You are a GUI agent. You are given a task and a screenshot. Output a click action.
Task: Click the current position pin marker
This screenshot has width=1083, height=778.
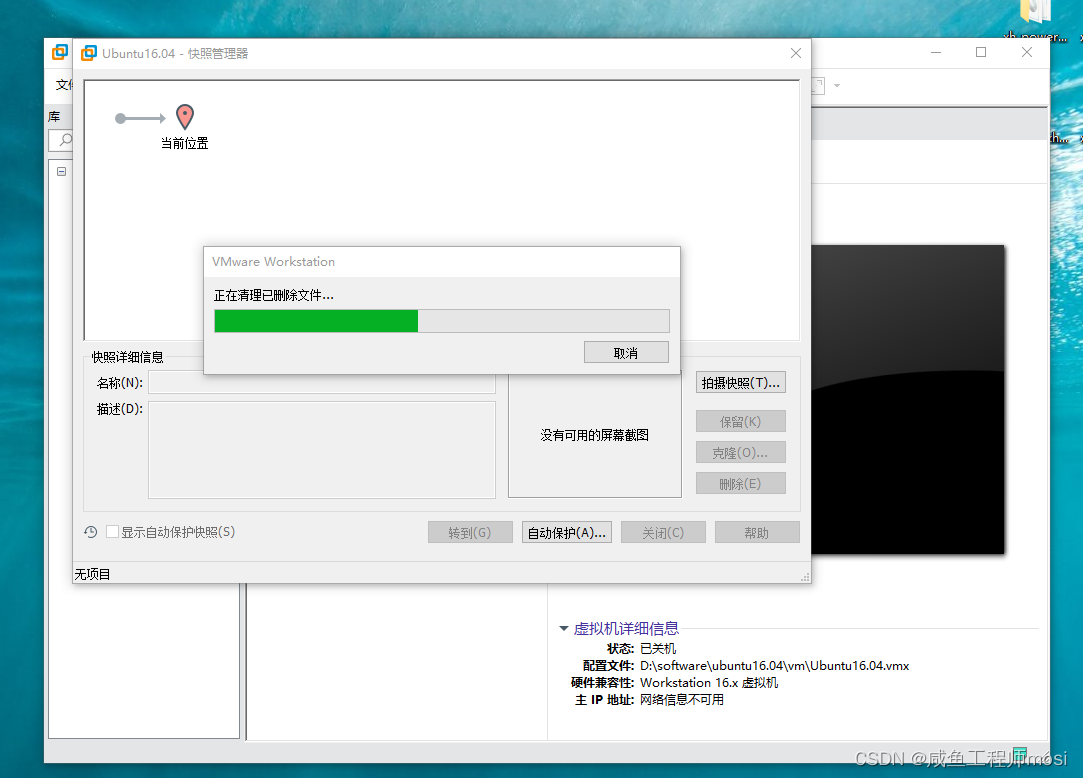[x=184, y=117]
